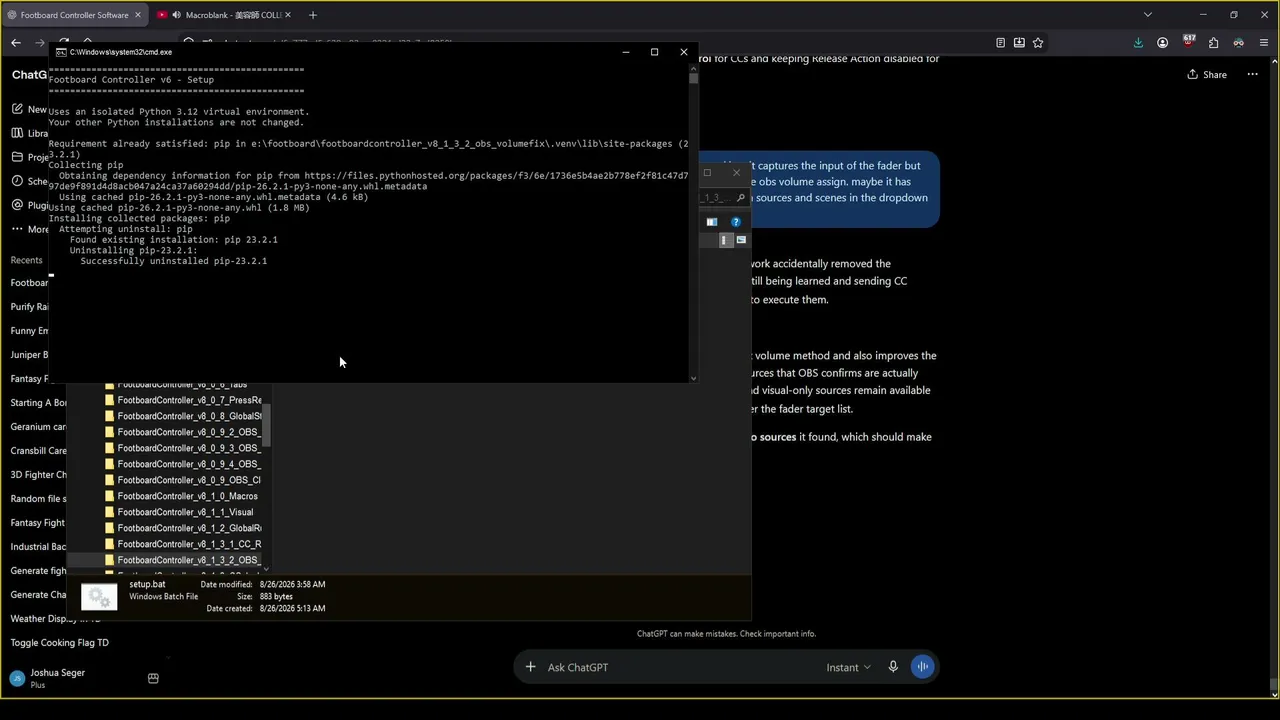Open Projects in ChatGPT sidebar

(x=30, y=157)
